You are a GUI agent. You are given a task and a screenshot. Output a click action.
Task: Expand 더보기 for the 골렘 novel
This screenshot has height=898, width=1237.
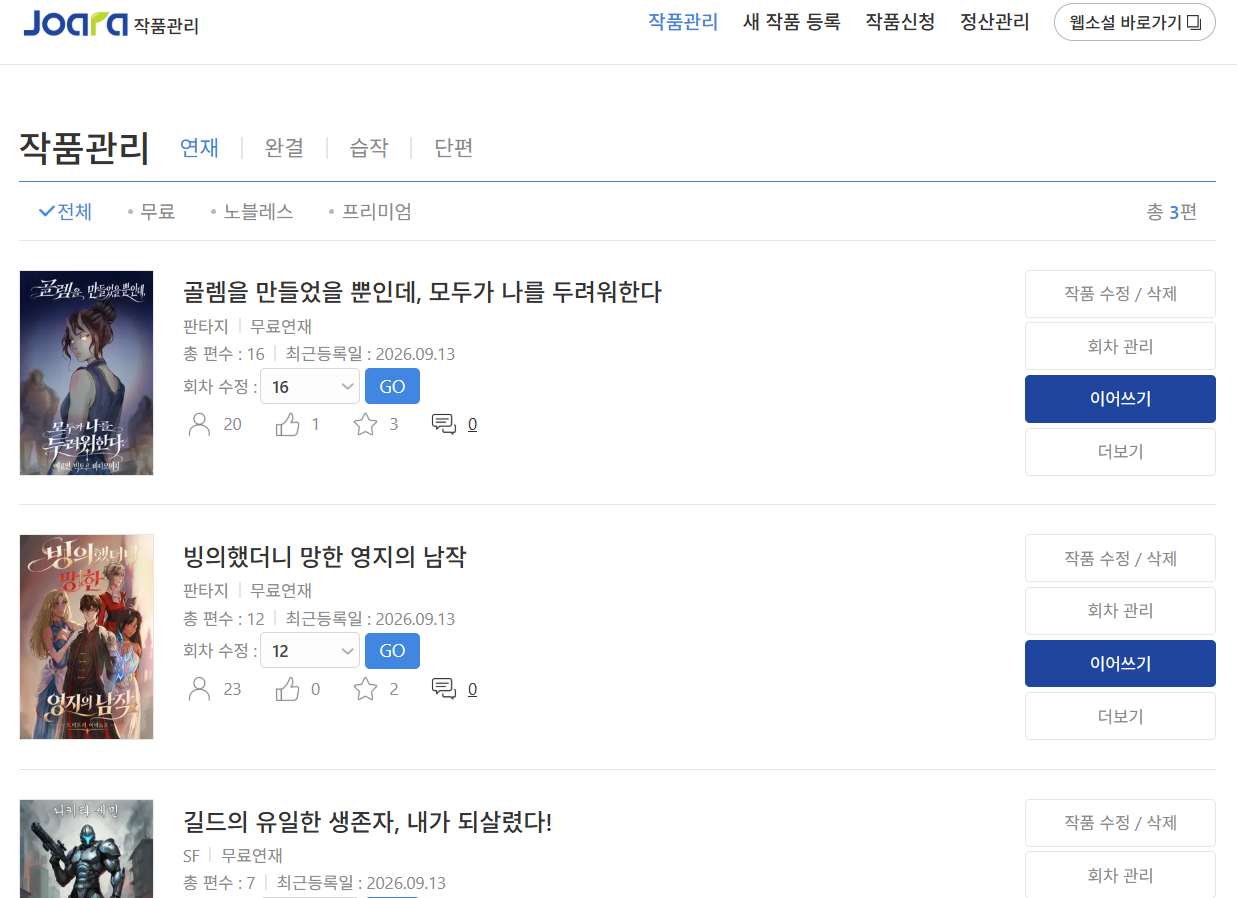pos(1120,451)
